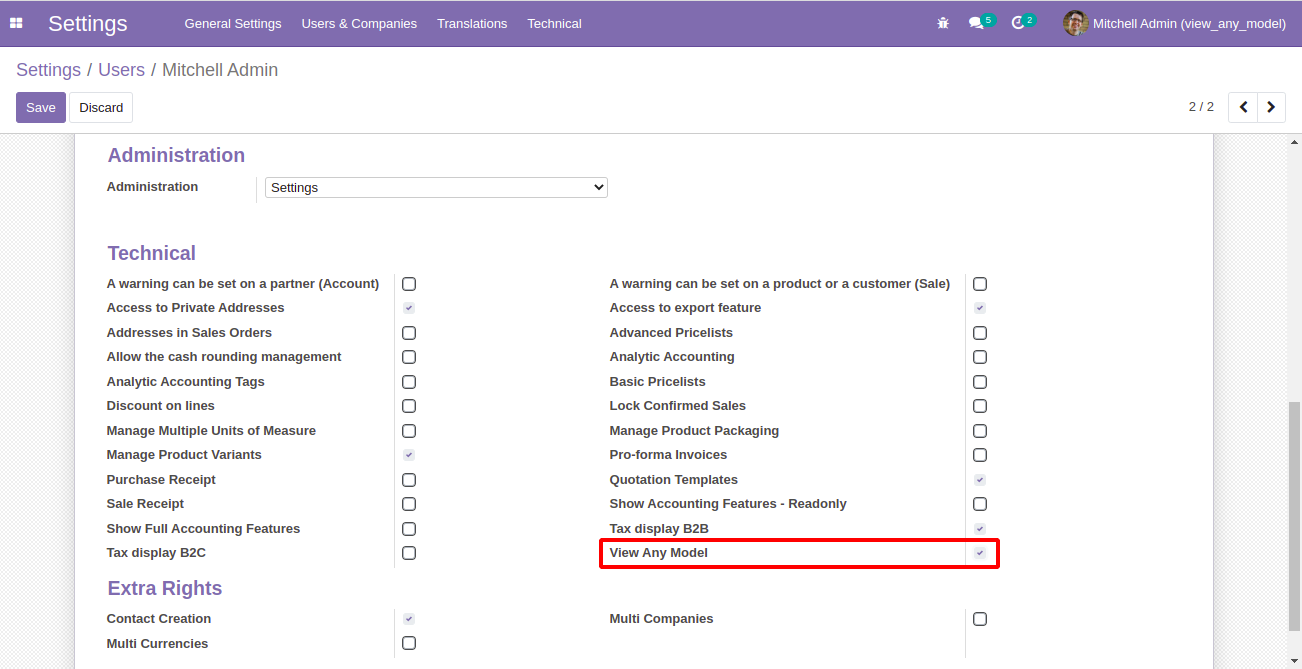Click Mitchell Admin avatar picture
The height and width of the screenshot is (669, 1302).
1076,23
